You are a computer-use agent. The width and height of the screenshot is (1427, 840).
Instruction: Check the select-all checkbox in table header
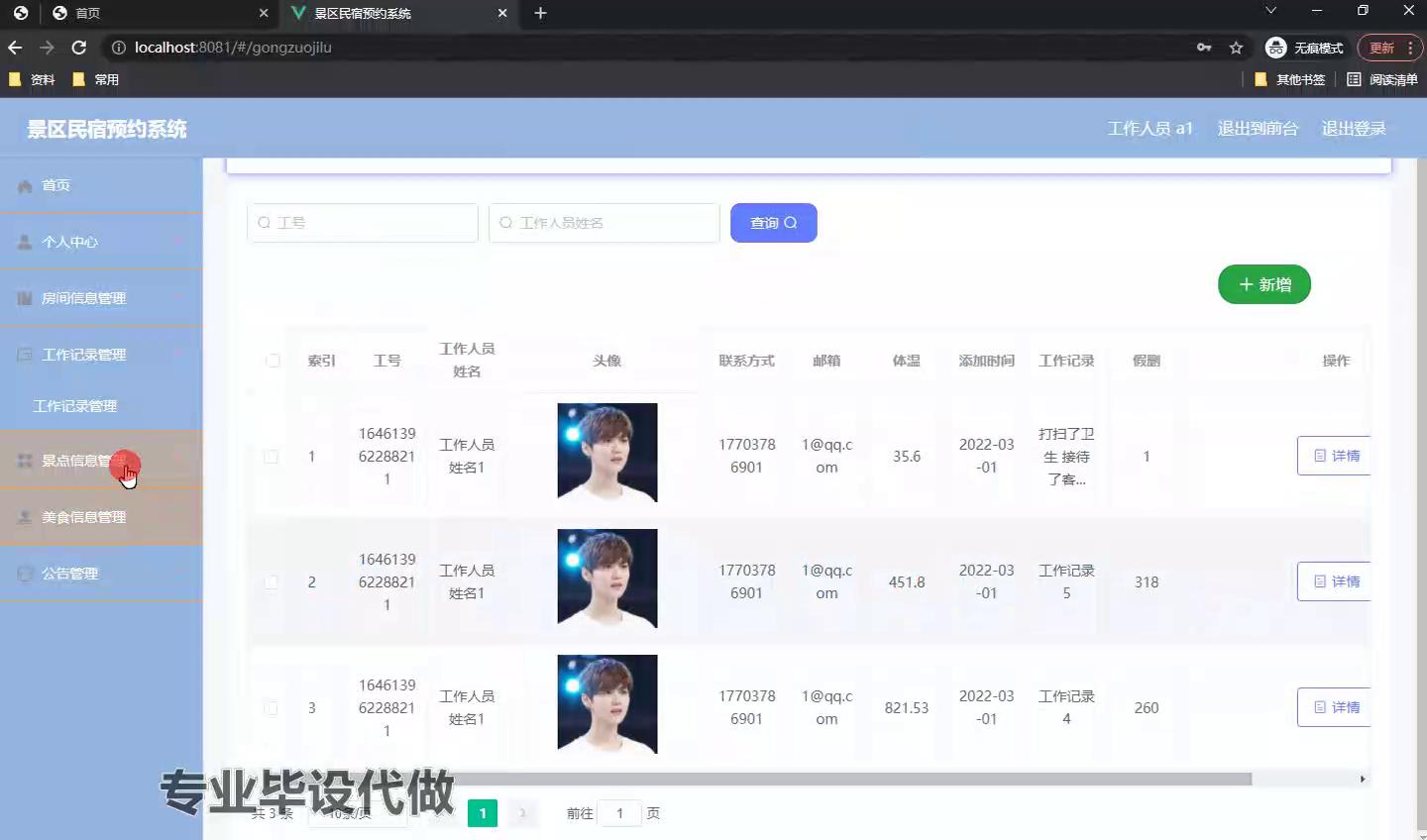(273, 361)
